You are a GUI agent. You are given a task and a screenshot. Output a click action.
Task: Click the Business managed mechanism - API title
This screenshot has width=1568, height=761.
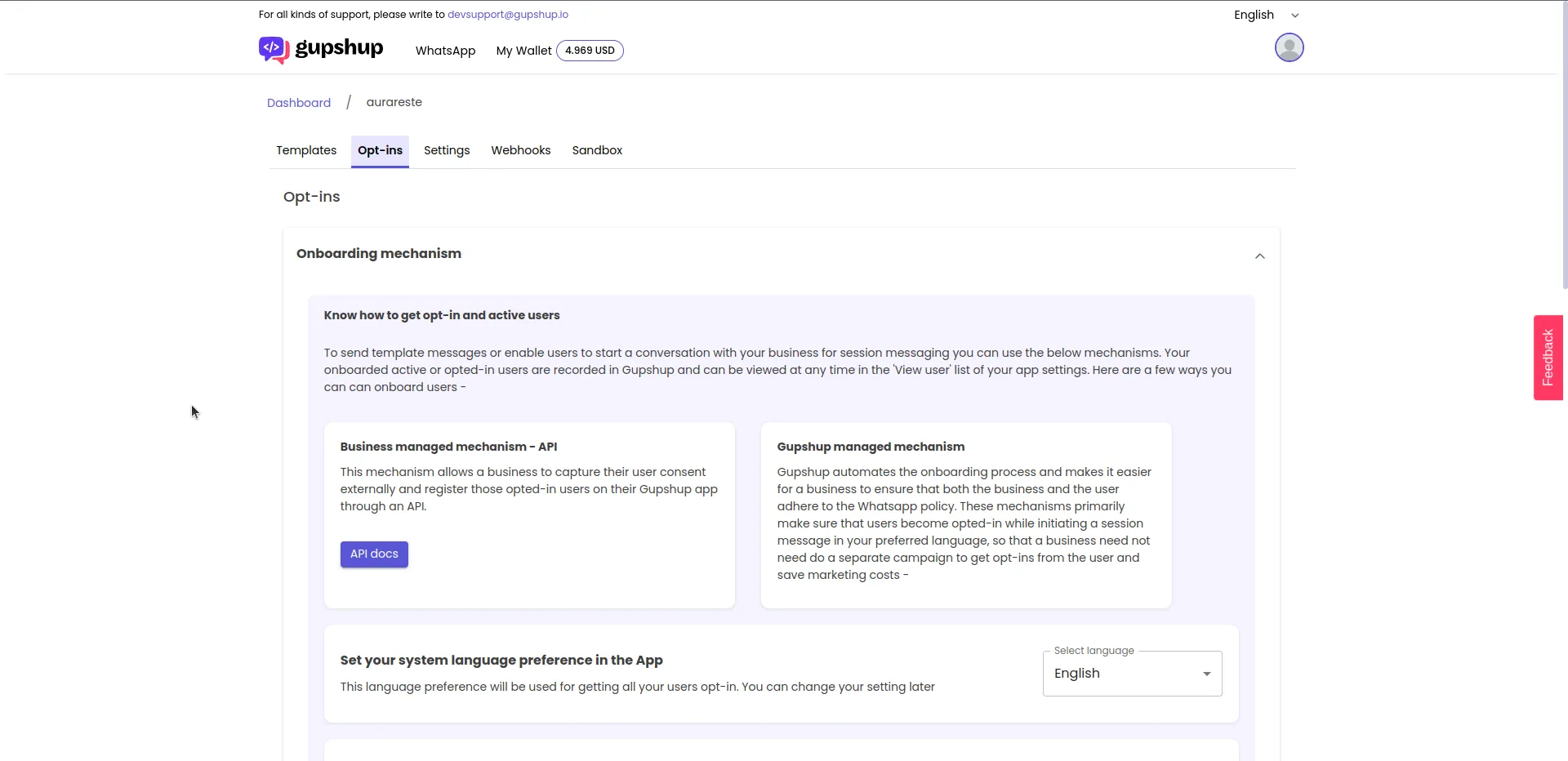click(x=448, y=447)
